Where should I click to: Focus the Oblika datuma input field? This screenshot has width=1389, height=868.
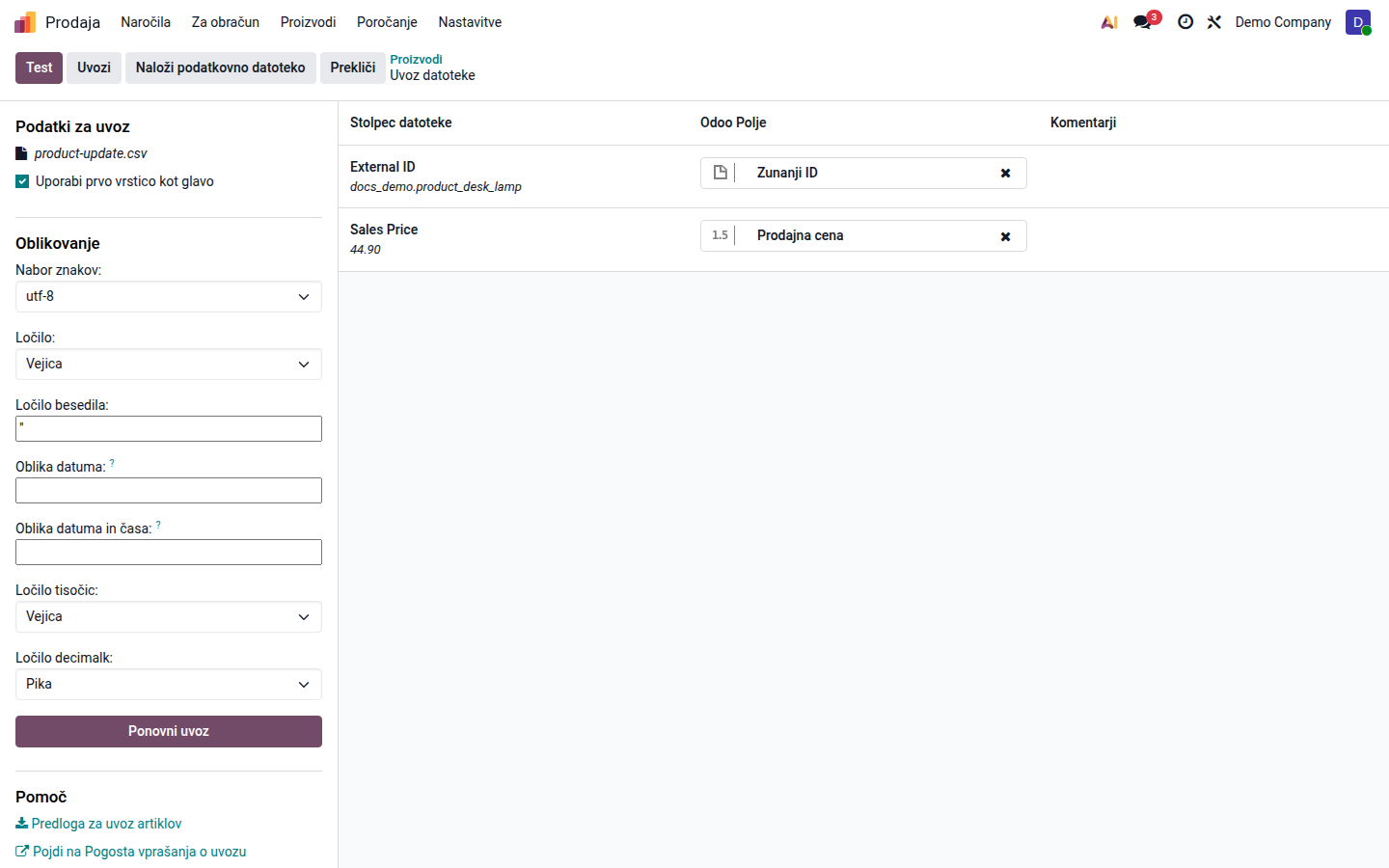[x=169, y=491]
